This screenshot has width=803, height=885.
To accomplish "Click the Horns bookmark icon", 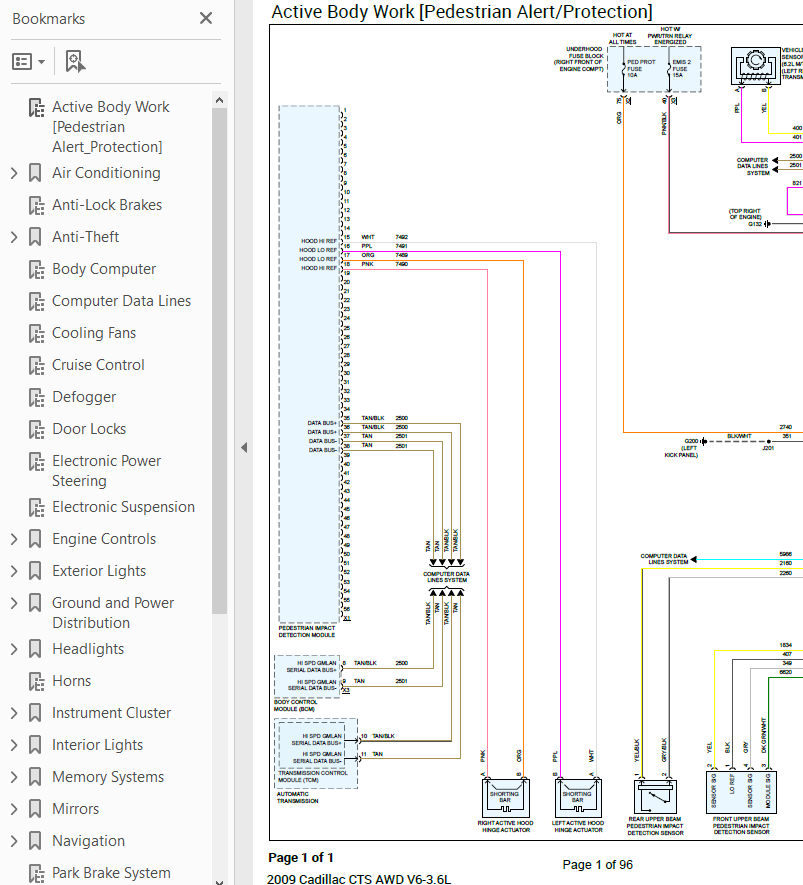I will [x=37, y=681].
